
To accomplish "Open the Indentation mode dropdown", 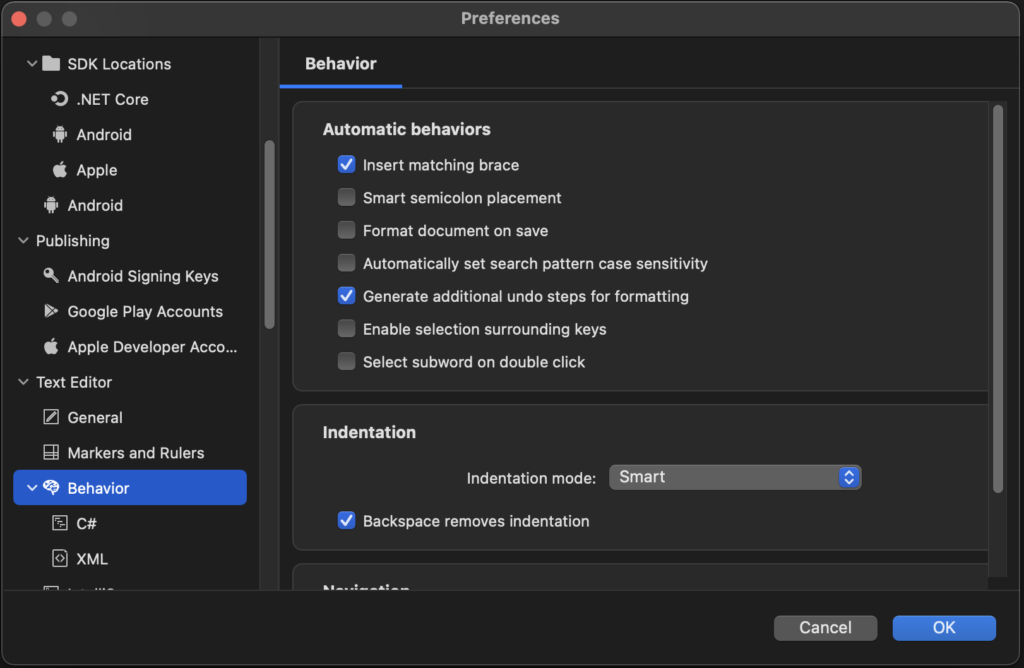I will pos(735,477).
